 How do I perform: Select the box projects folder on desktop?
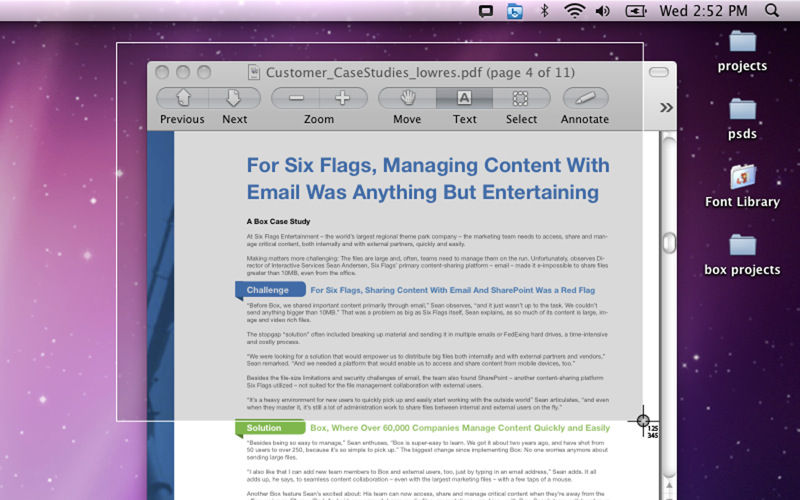coord(742,255)
